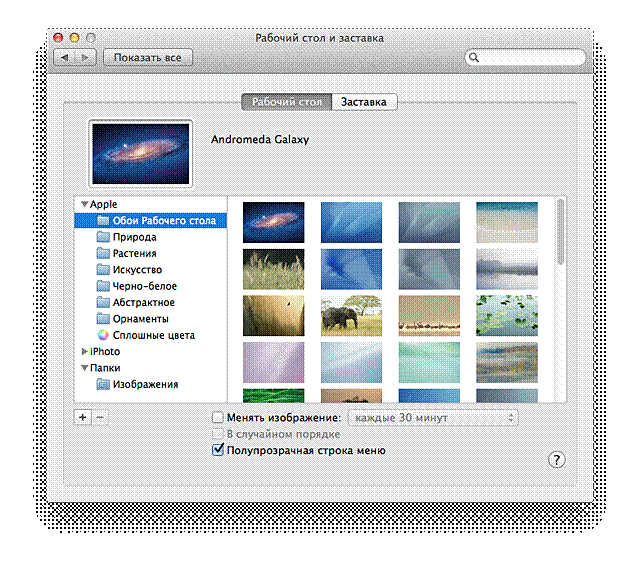The image size is (640, 567).
Task: Select the autumn landscape wallpaper thumbnail
Action: coord(507,362)
